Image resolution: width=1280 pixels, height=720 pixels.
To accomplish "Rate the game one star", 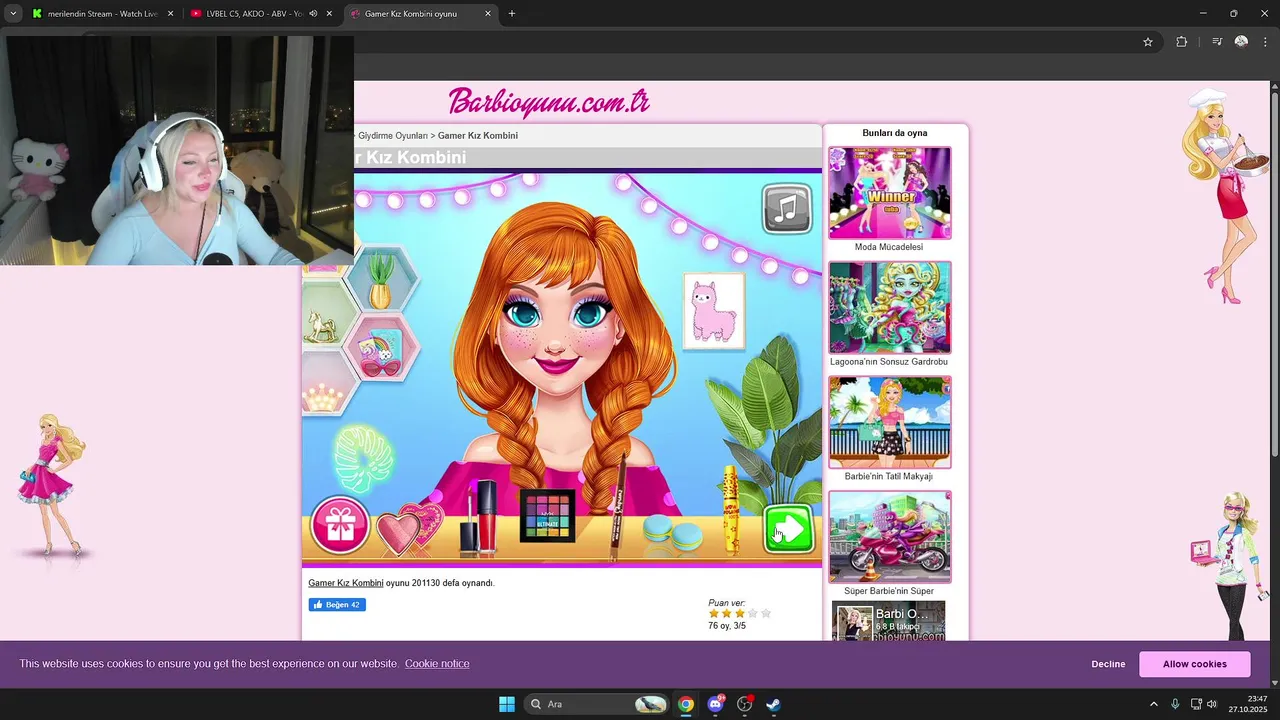I will pos(714,614).
